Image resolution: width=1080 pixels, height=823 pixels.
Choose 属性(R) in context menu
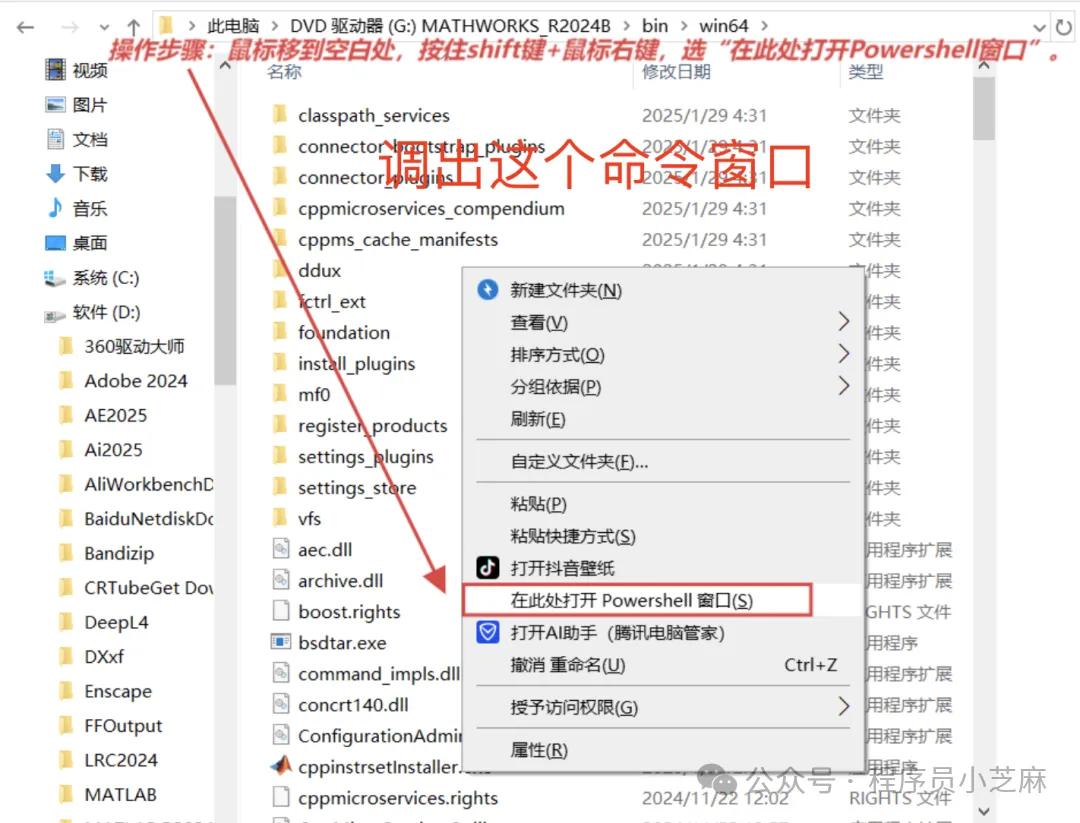coord(663,750)
